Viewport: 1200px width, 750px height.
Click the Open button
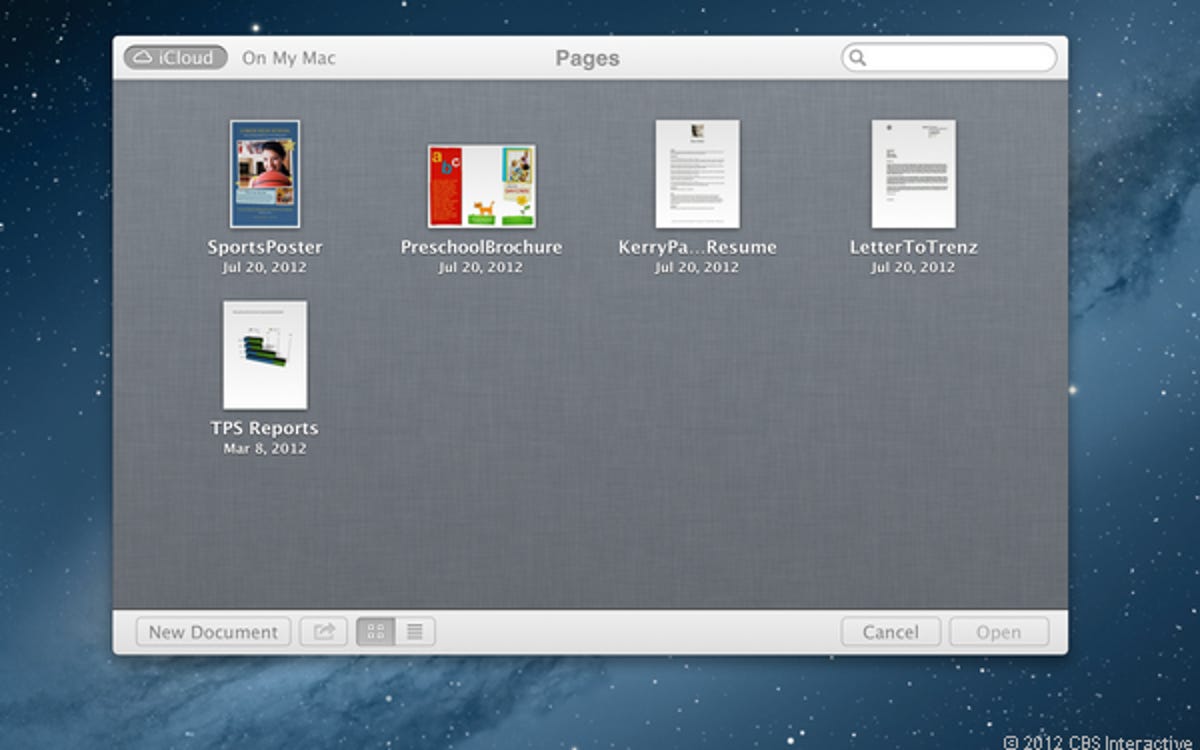click(998, 631)
